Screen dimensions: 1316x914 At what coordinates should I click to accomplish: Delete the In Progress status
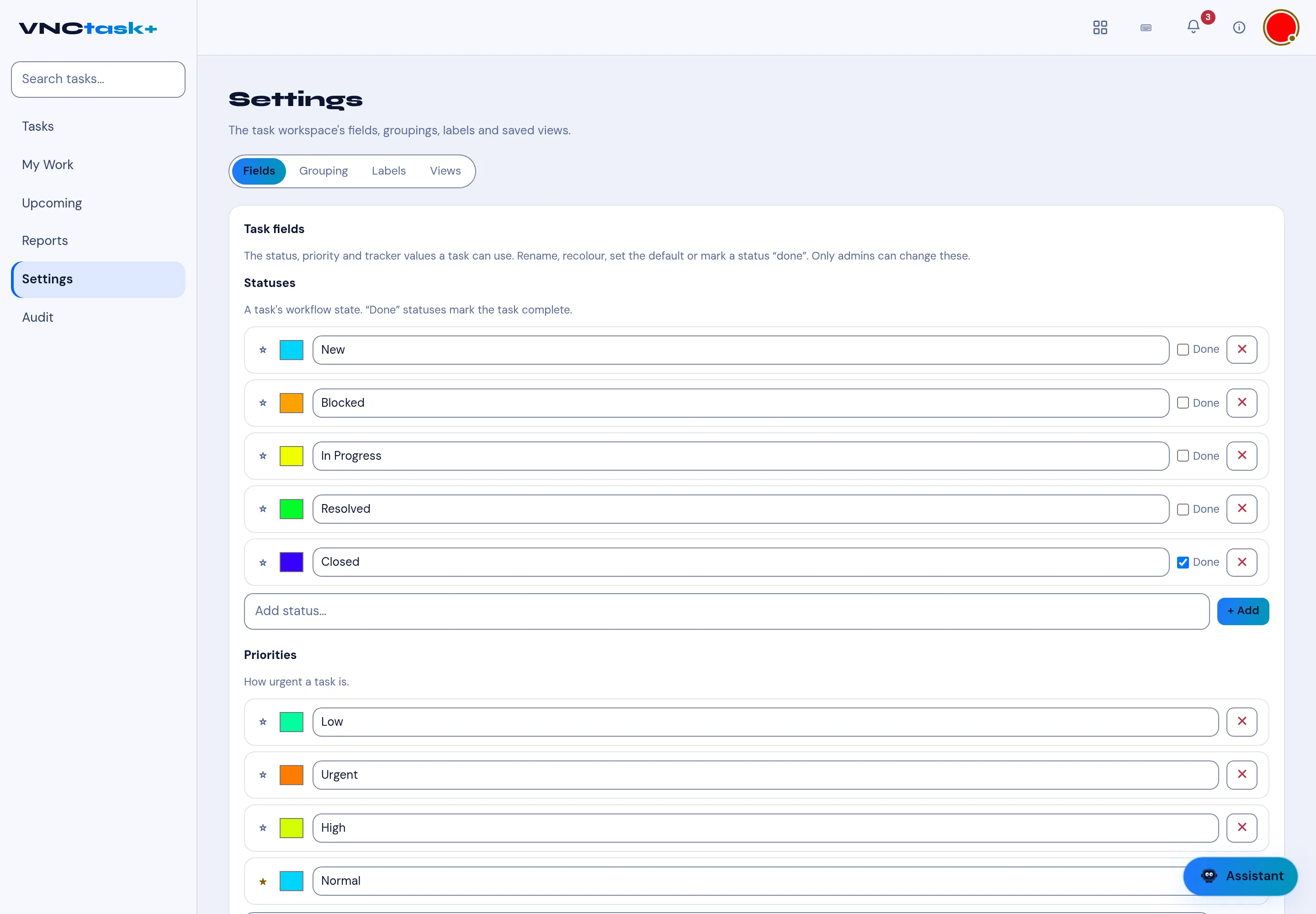pos(1242,455)
